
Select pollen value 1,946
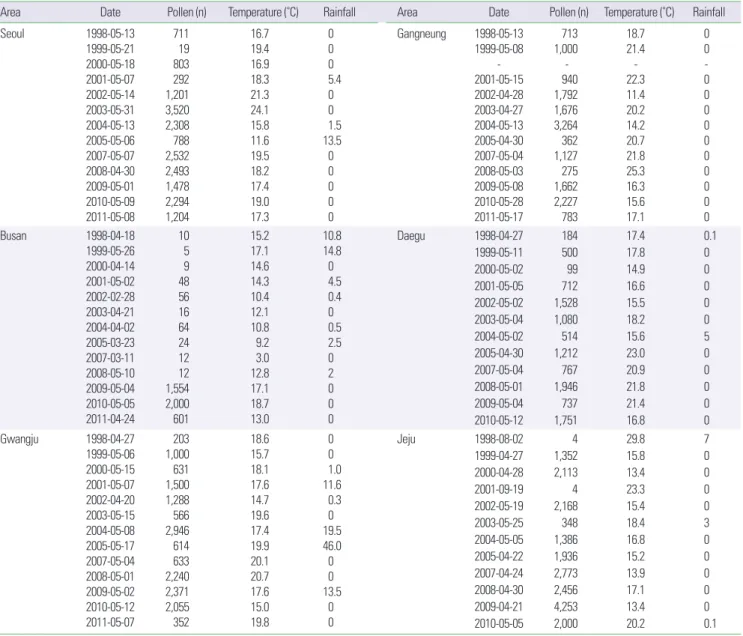point(566,387)
